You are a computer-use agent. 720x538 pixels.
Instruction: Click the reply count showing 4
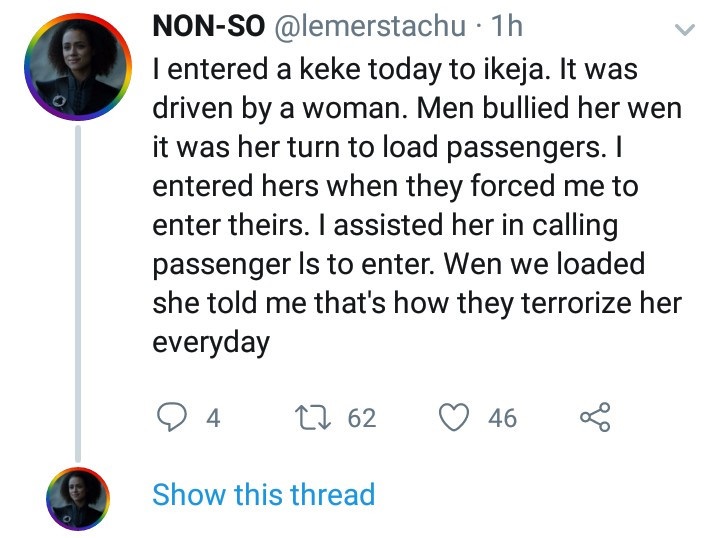(212, 417)
